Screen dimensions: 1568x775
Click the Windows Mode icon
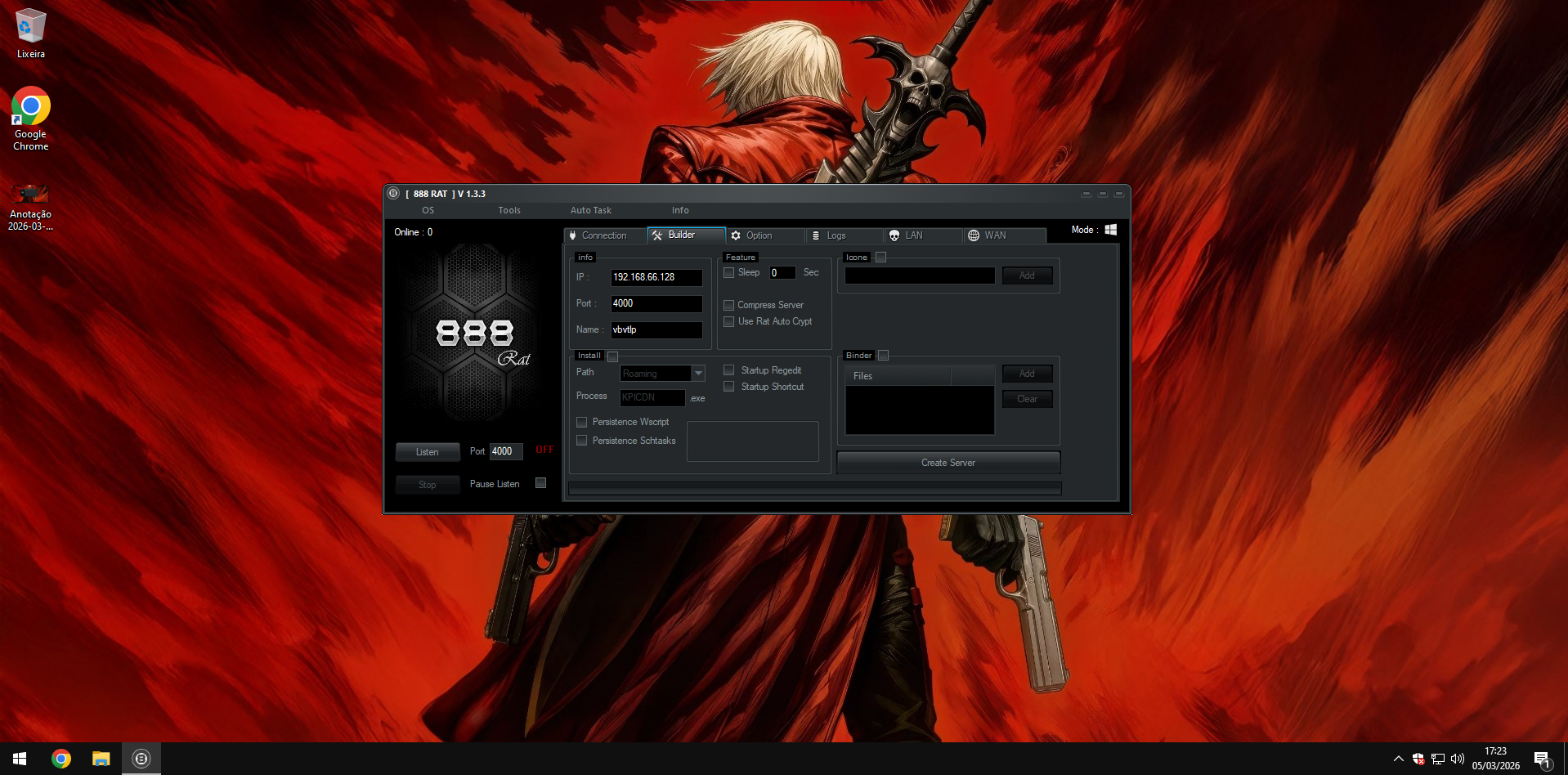coord(1110,230)
